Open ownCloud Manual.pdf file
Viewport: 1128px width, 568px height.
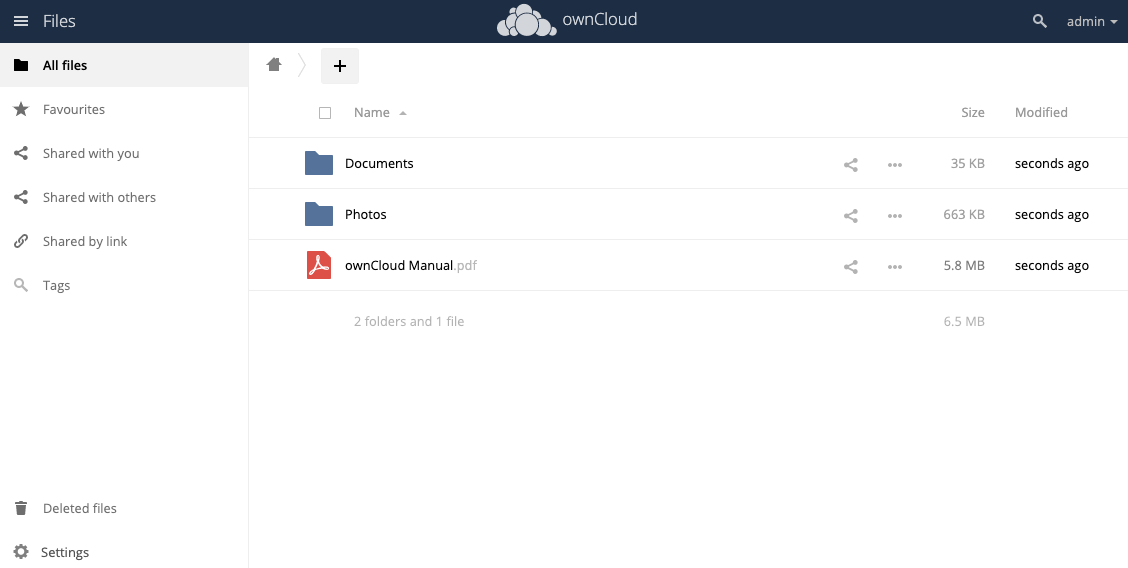tap(411, 265)
